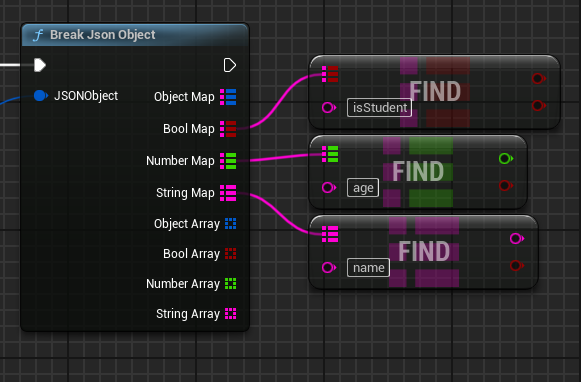Click the Bool Map output pin
This screenshot has width=581, height=382.
click(x=228, y=129)
